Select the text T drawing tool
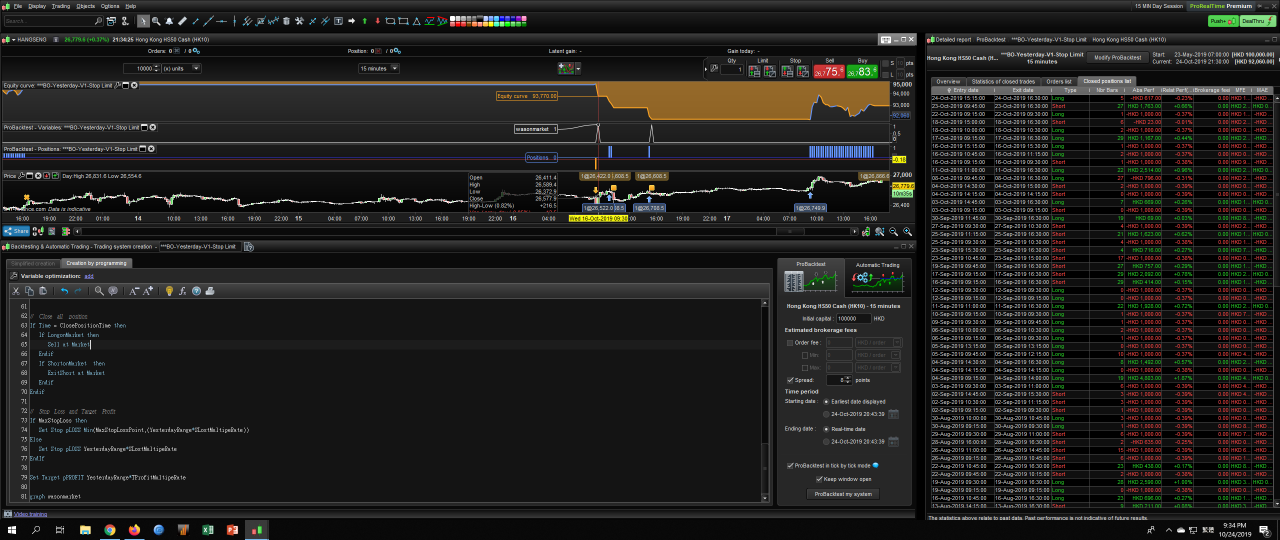1280x540 pixels. 338,20
